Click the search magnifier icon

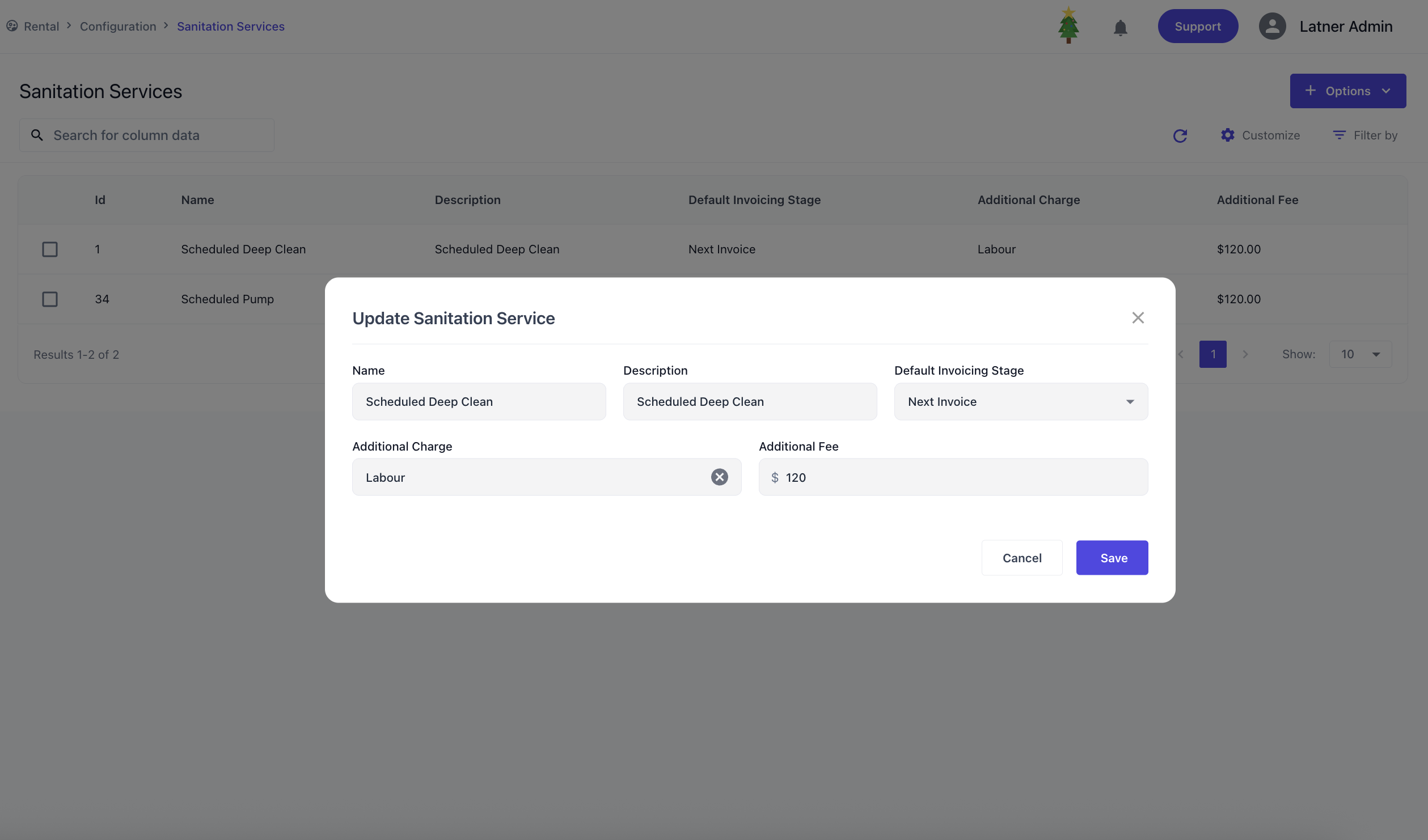coord(37,135)
